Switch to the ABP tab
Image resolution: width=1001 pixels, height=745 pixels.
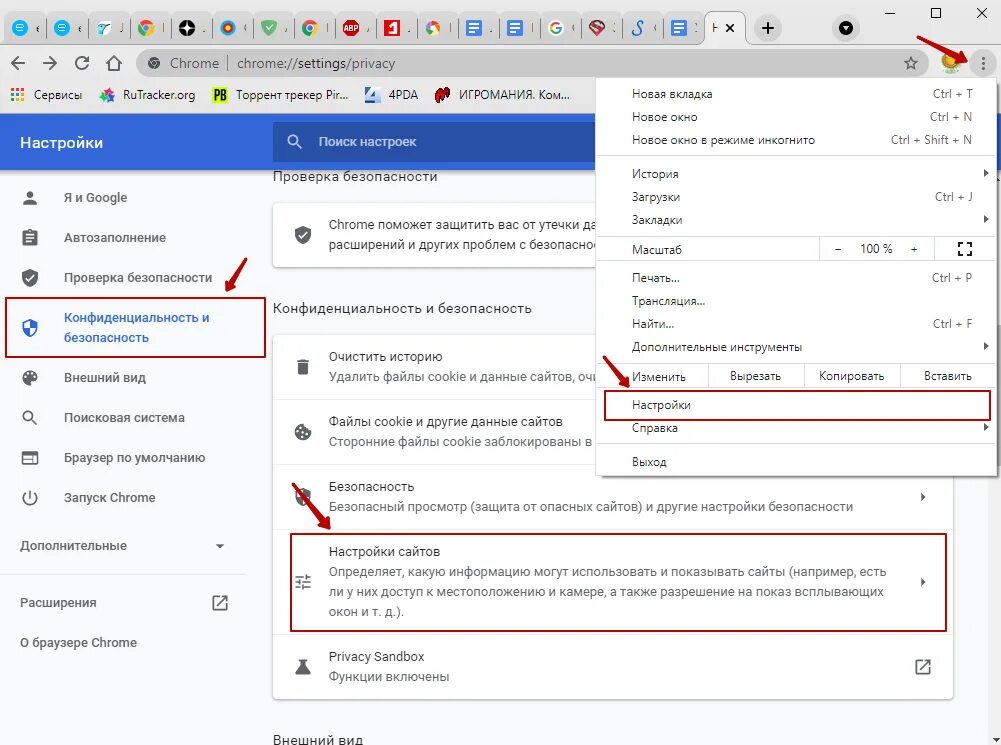356,28
